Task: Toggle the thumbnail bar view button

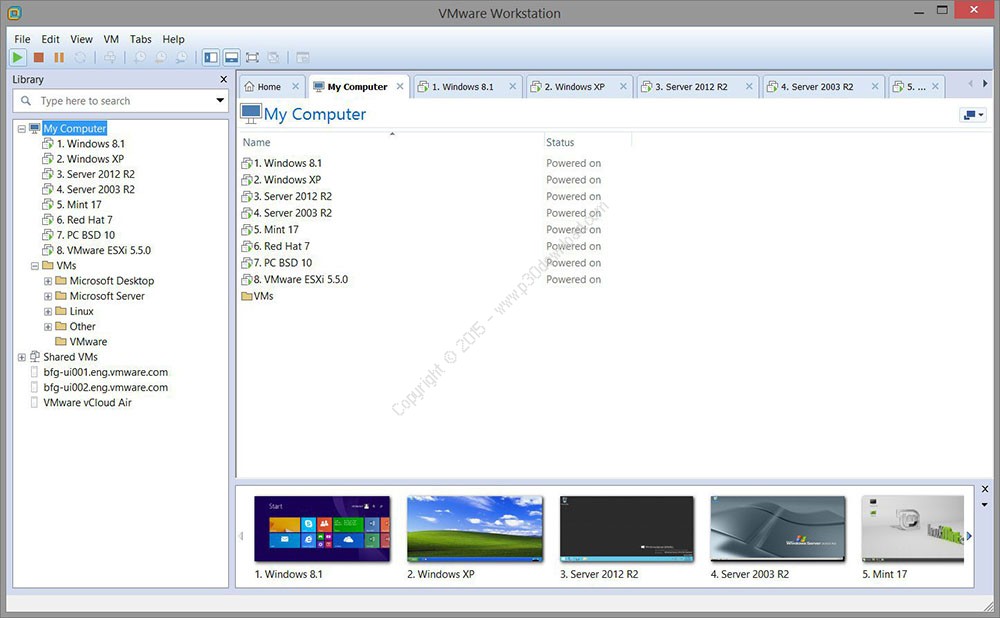Action: (x=231, y=58)
